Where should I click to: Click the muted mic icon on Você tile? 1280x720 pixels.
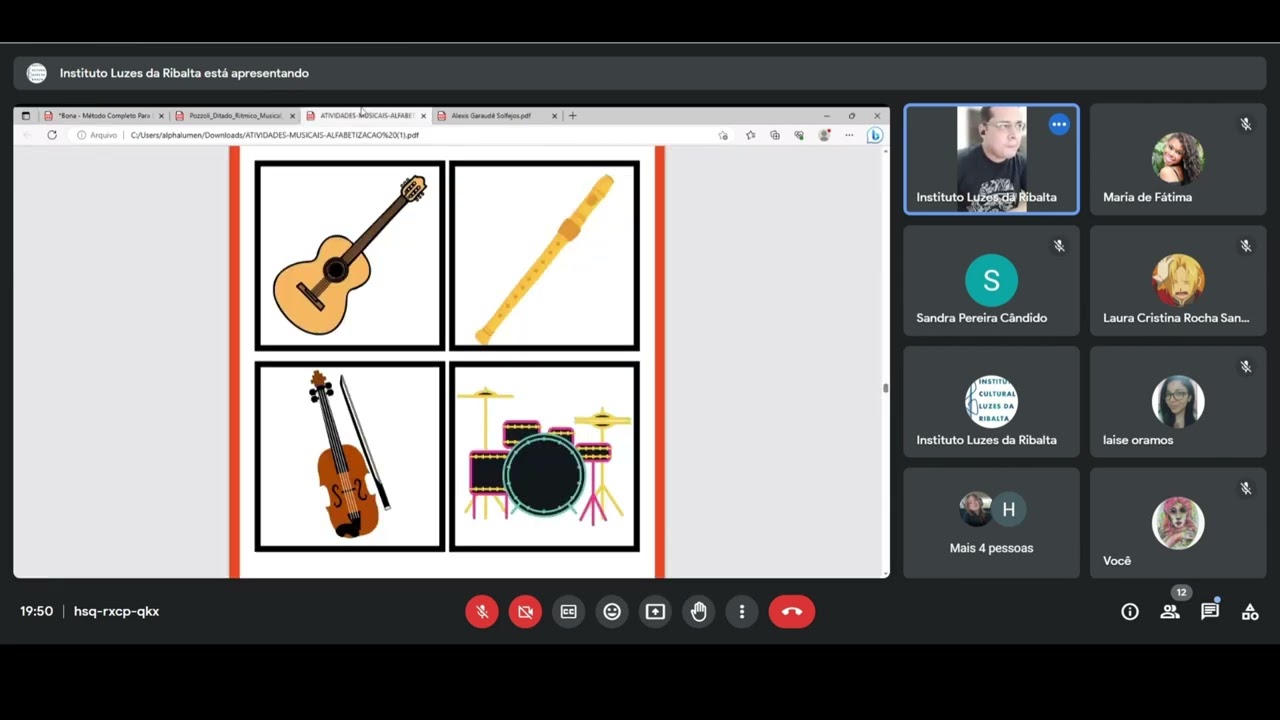[1246, 488]
